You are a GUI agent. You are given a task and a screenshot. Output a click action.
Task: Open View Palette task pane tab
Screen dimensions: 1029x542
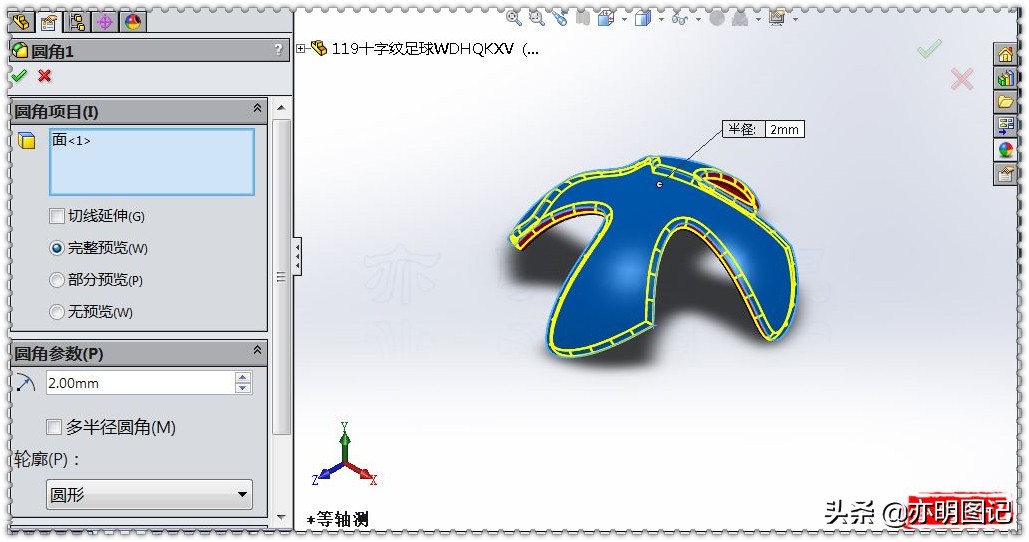(x=1005, y=125)
